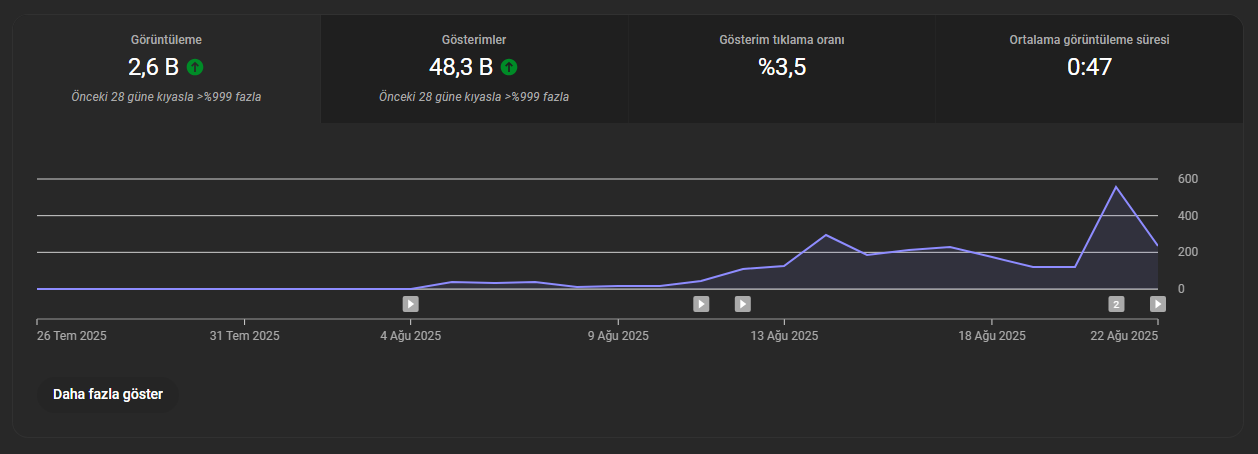Click the 9 Ağu 2025 date label
This screenshot has width=1258, height=454.
pyautogui.click(x=617, y=336)
